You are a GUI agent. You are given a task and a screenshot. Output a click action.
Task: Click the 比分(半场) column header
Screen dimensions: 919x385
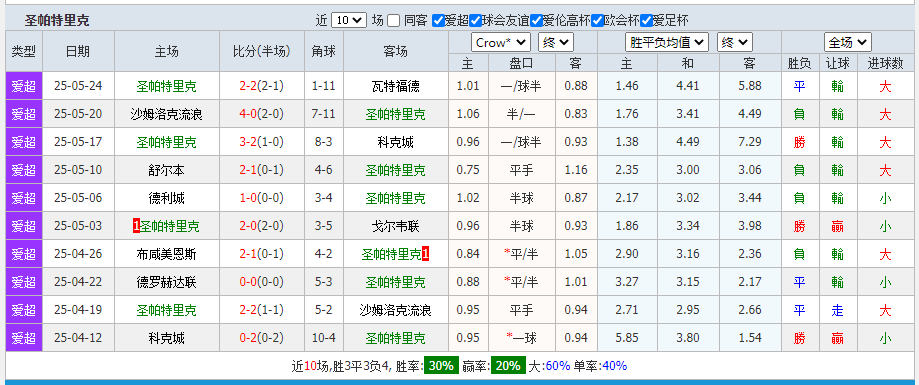click(x=261, y=51)
